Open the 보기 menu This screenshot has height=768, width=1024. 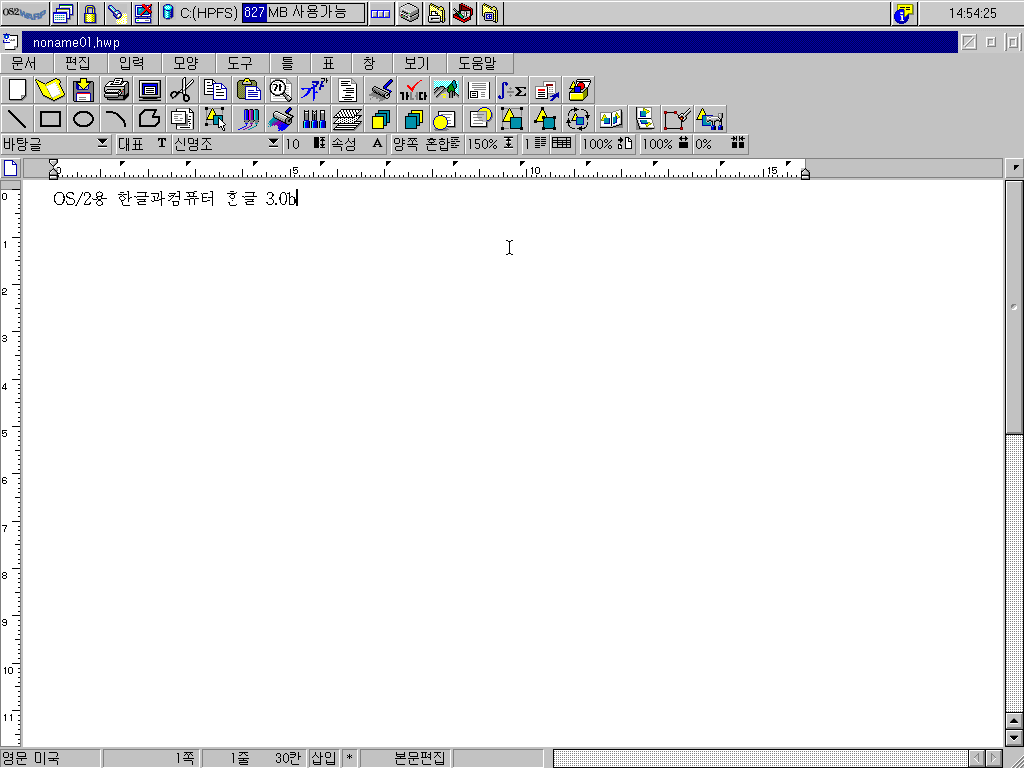coord(417,63)
